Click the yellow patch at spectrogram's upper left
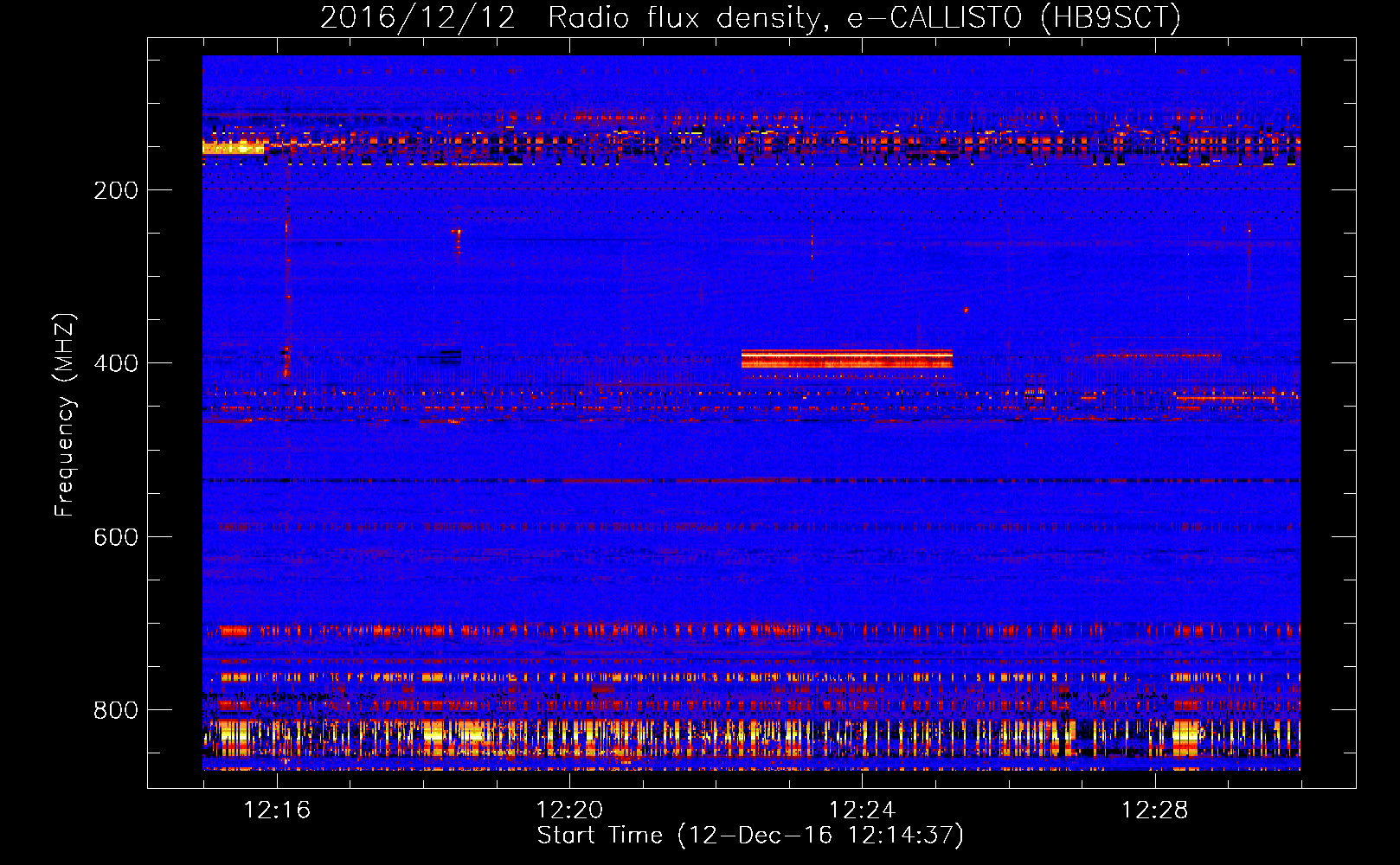1400x865 pixels. [234, 148]
